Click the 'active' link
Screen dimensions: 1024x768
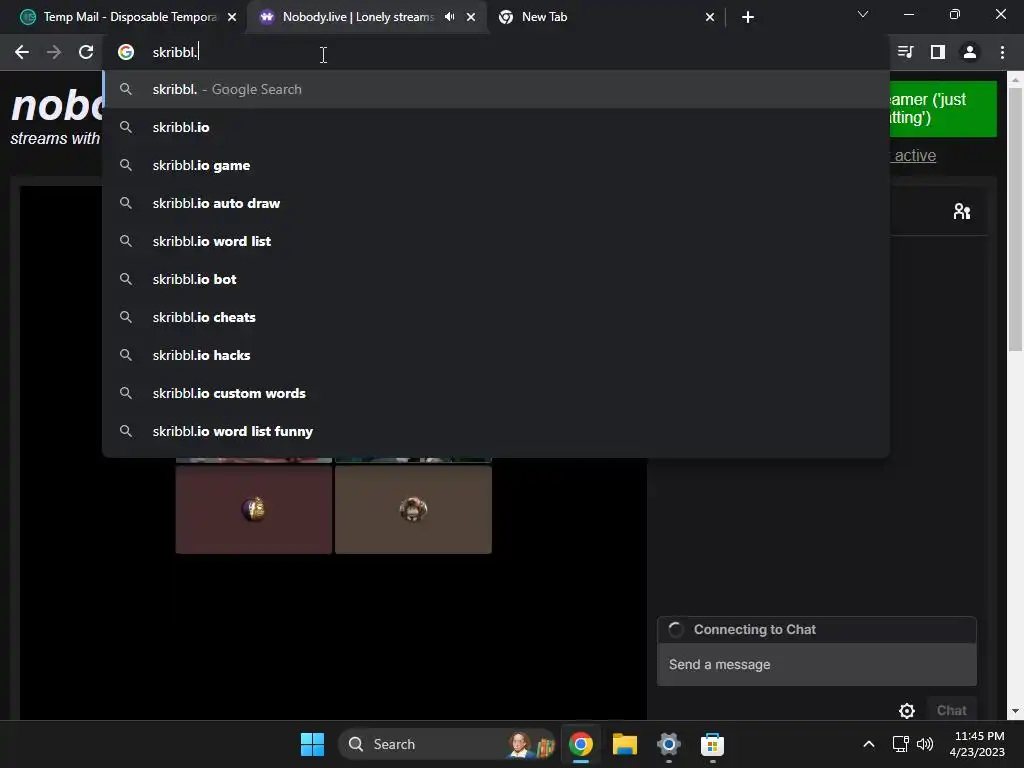point(914,155)
